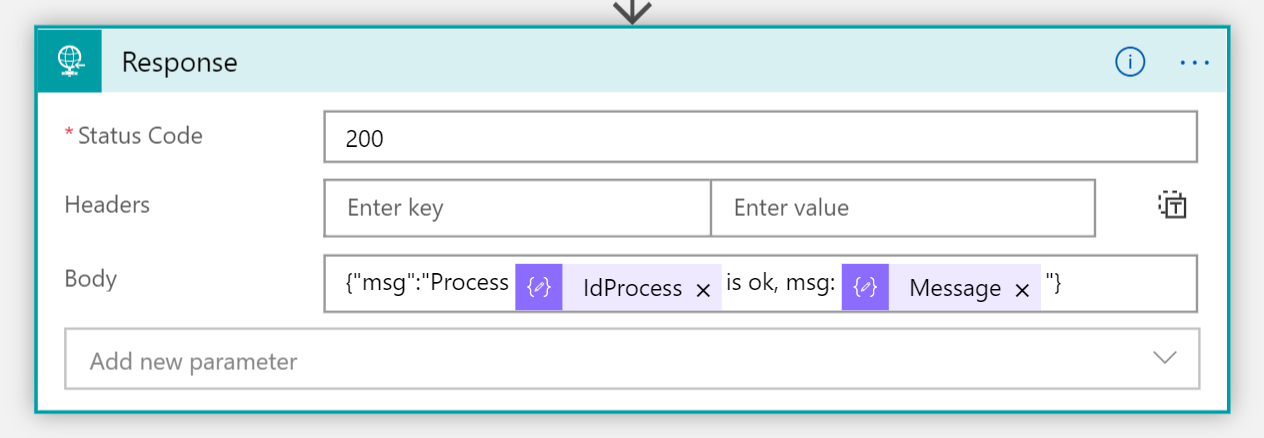Click the Status Code label

click(x=139, y=135)
